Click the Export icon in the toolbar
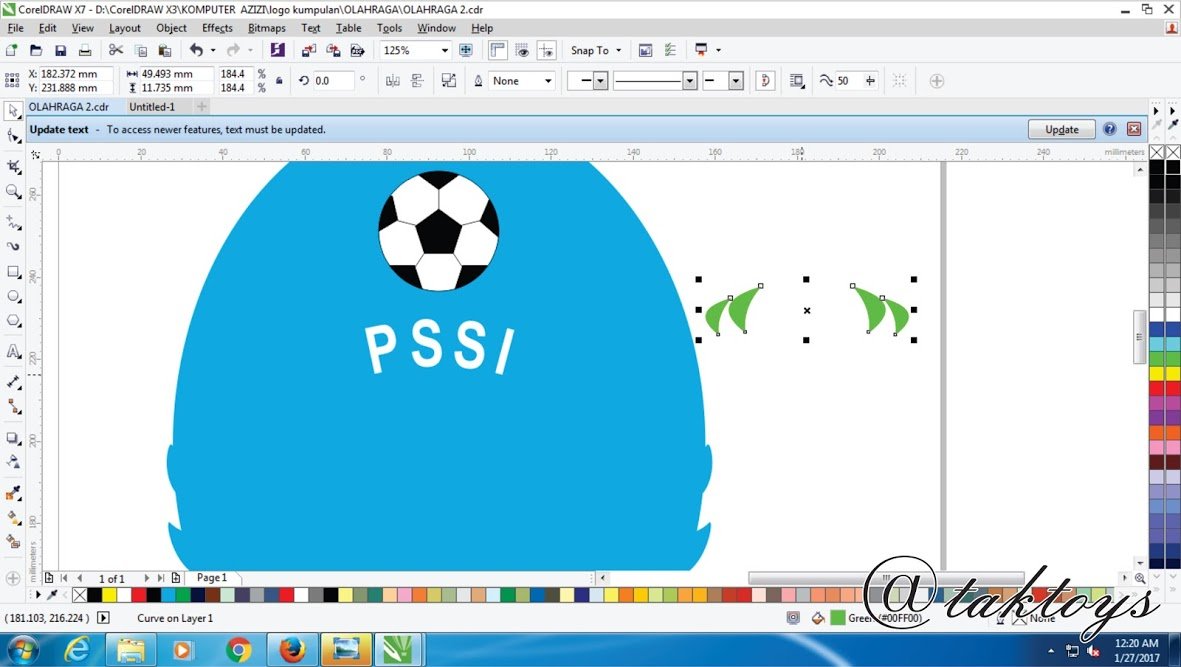Screen dimensions: 1181x667 (x=333, y=50)
